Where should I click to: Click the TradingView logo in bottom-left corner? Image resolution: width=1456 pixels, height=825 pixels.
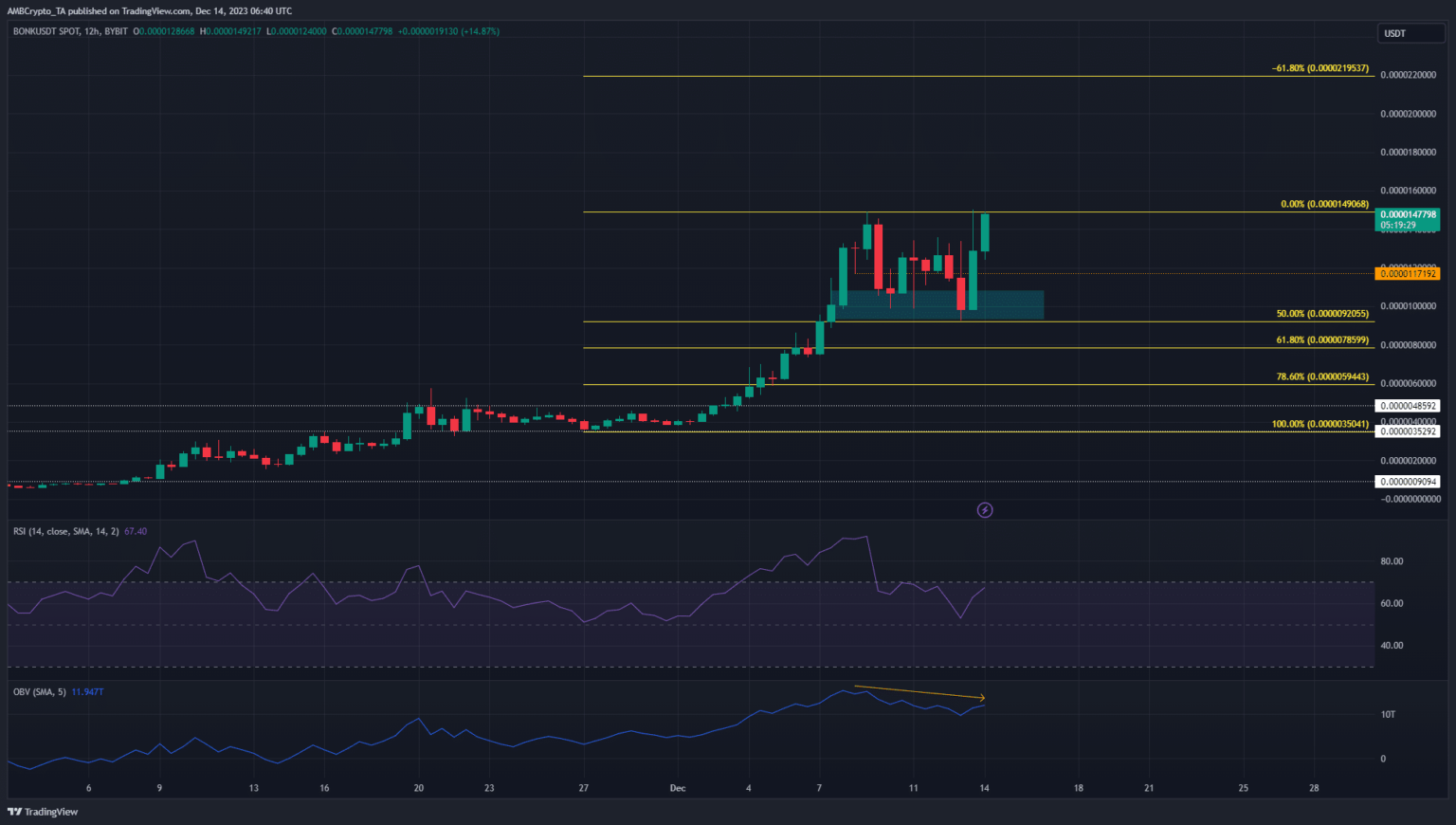point(43,812)
